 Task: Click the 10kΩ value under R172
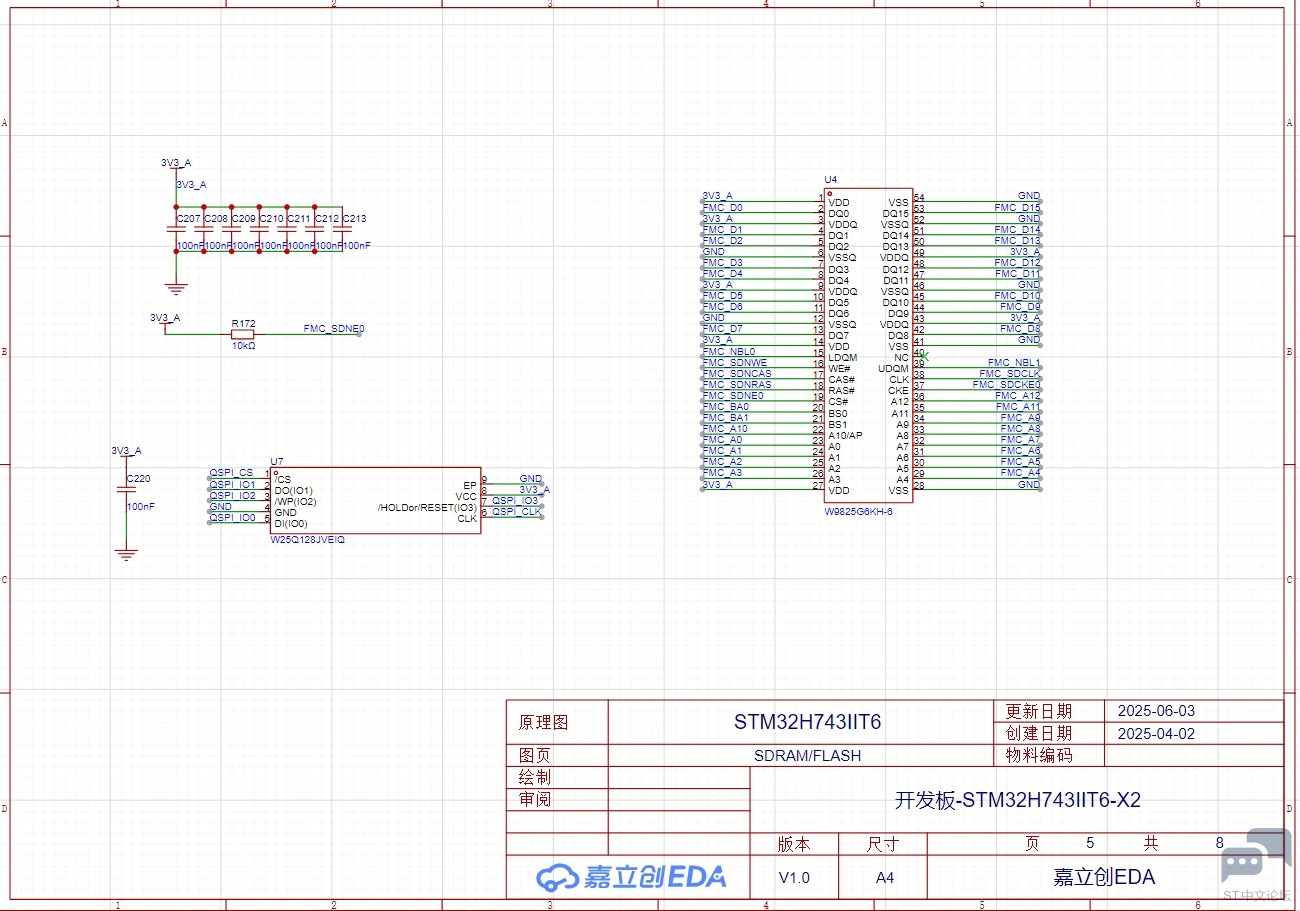point(243,346)
